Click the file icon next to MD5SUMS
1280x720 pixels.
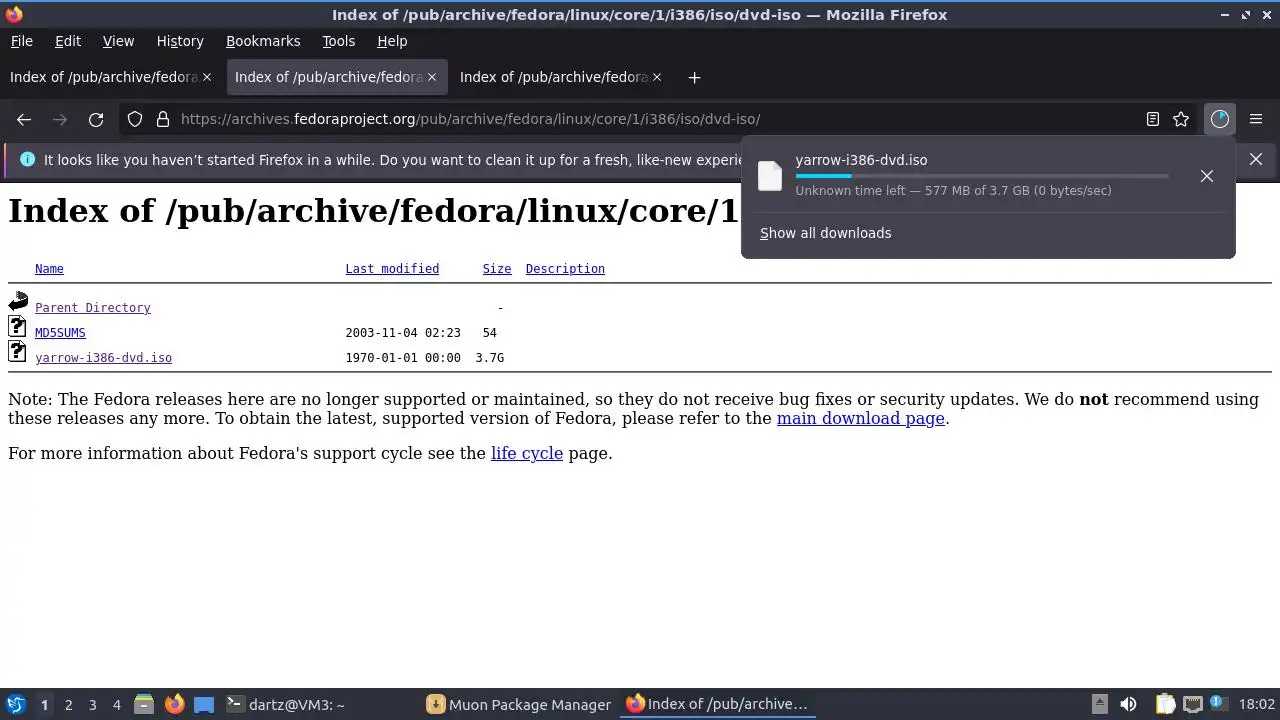point(18,326)
